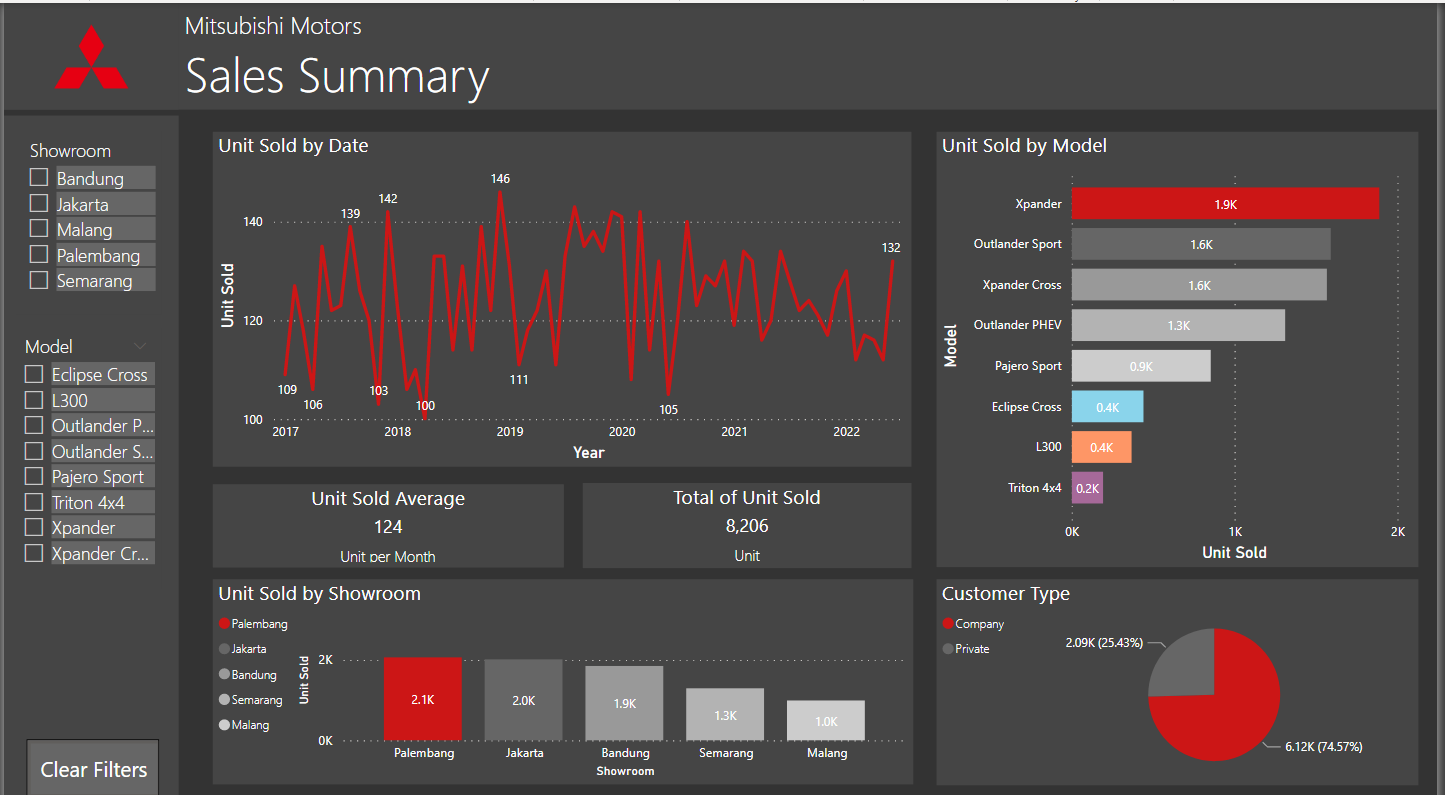The height and width of the screenshot is (795, 1445).
Task: Select the Customer Type panel header
Action: 1005,593
